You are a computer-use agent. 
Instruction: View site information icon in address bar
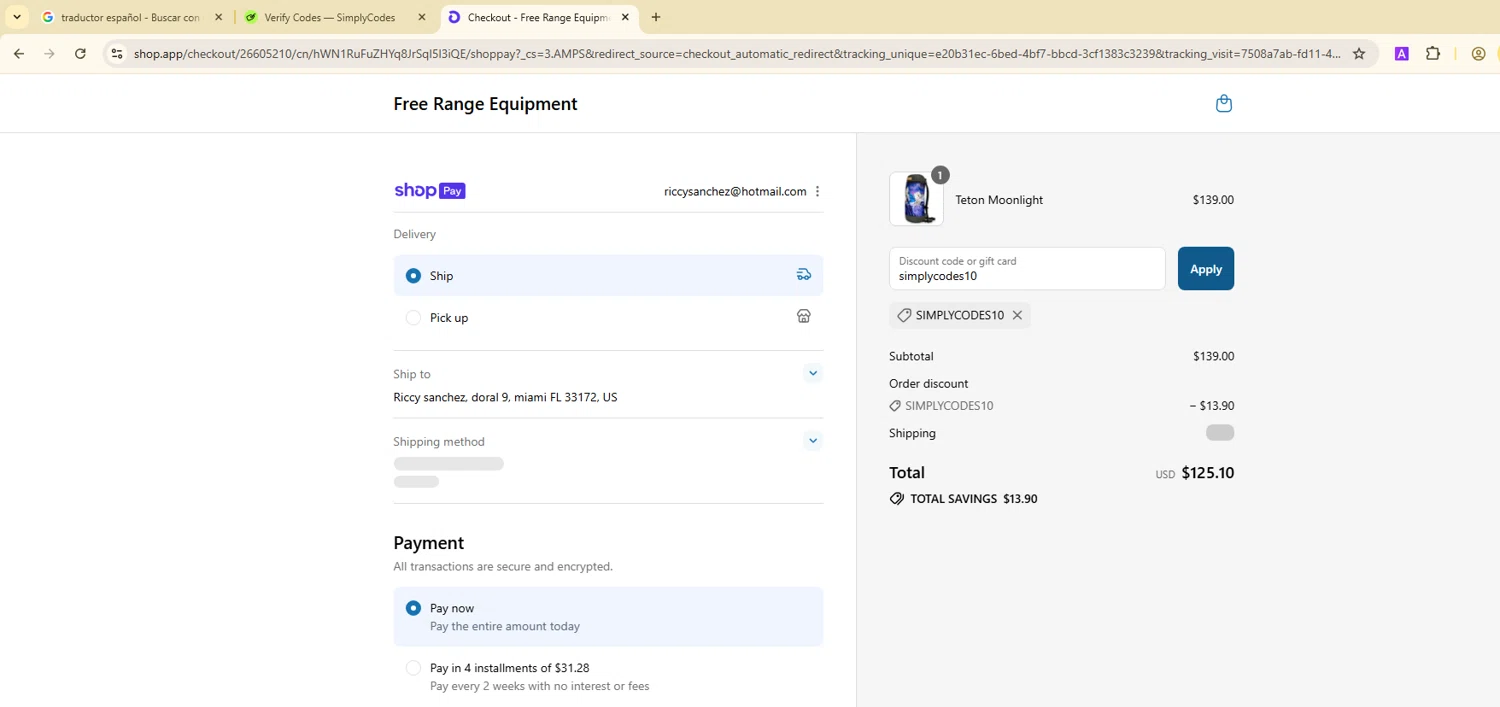coord(117,54)
